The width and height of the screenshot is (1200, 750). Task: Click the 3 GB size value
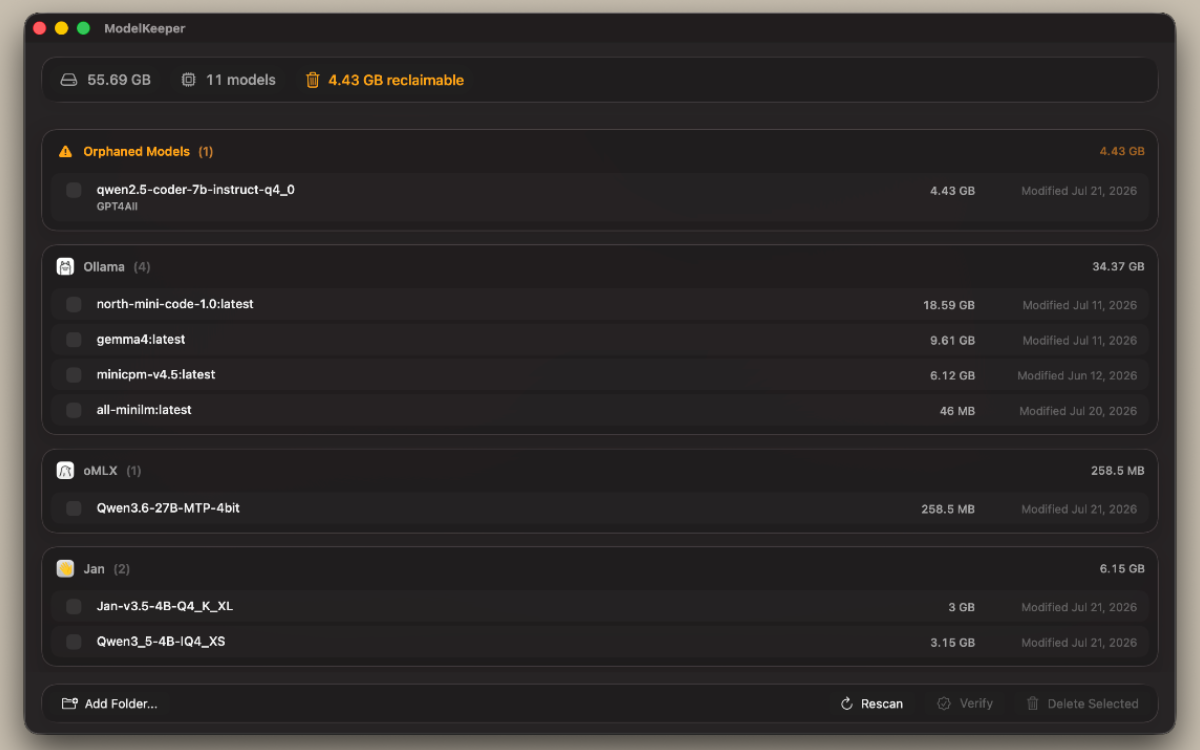[x=961, y=608]
